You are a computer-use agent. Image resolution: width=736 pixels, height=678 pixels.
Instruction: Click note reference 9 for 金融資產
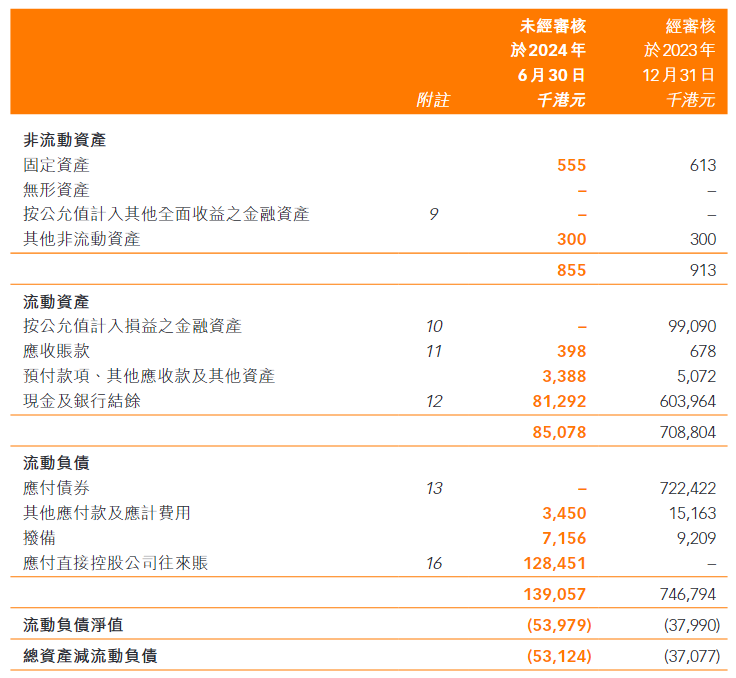point(433,214)
